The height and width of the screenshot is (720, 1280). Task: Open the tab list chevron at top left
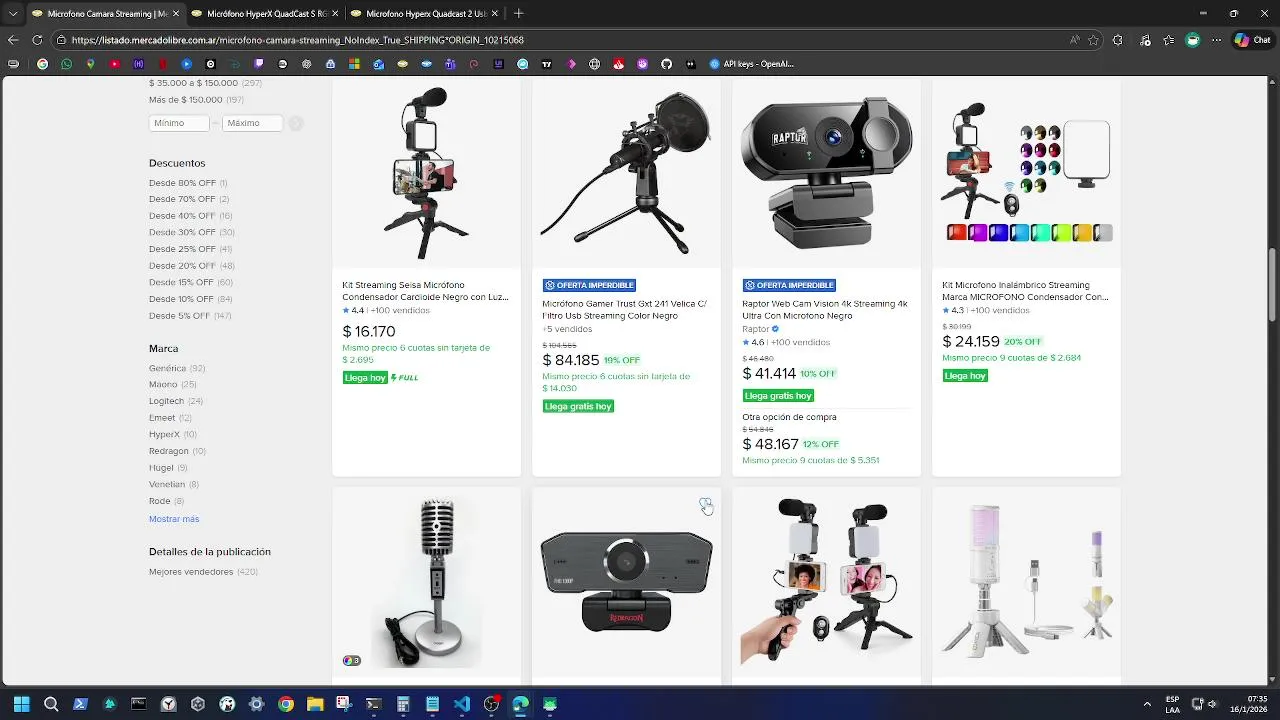pyautogui.click(x=13, y=14)
